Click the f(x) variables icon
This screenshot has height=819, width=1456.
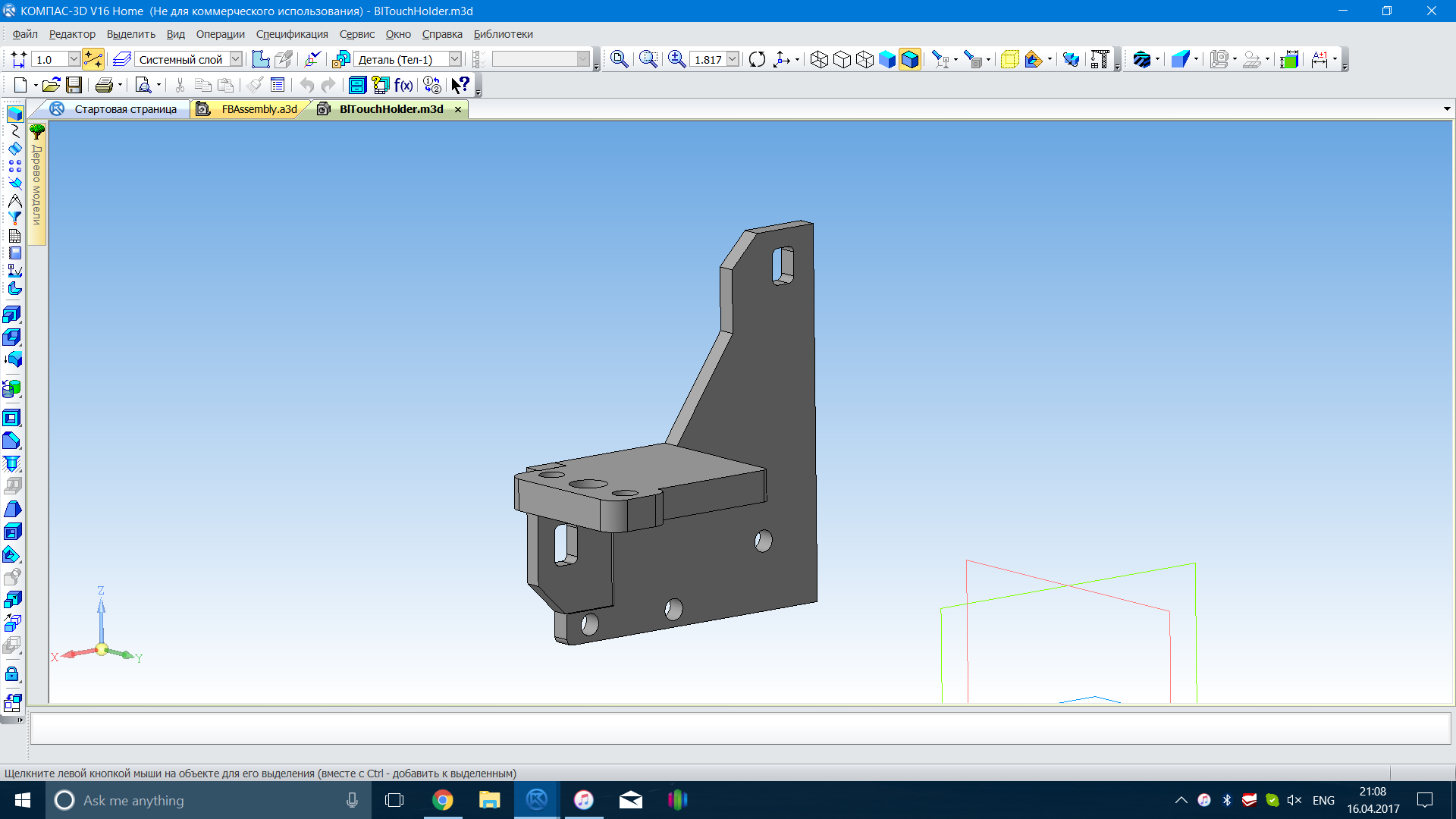click(403, 85)
